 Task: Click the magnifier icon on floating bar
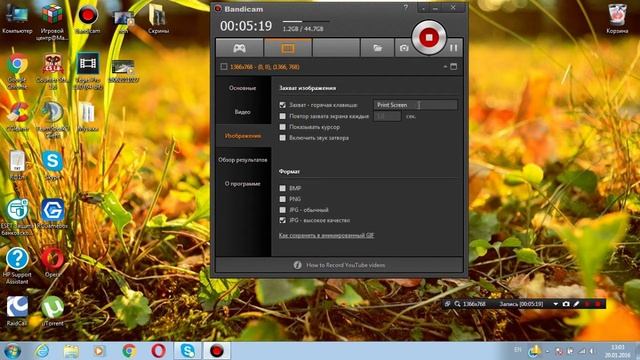(457, 304)
